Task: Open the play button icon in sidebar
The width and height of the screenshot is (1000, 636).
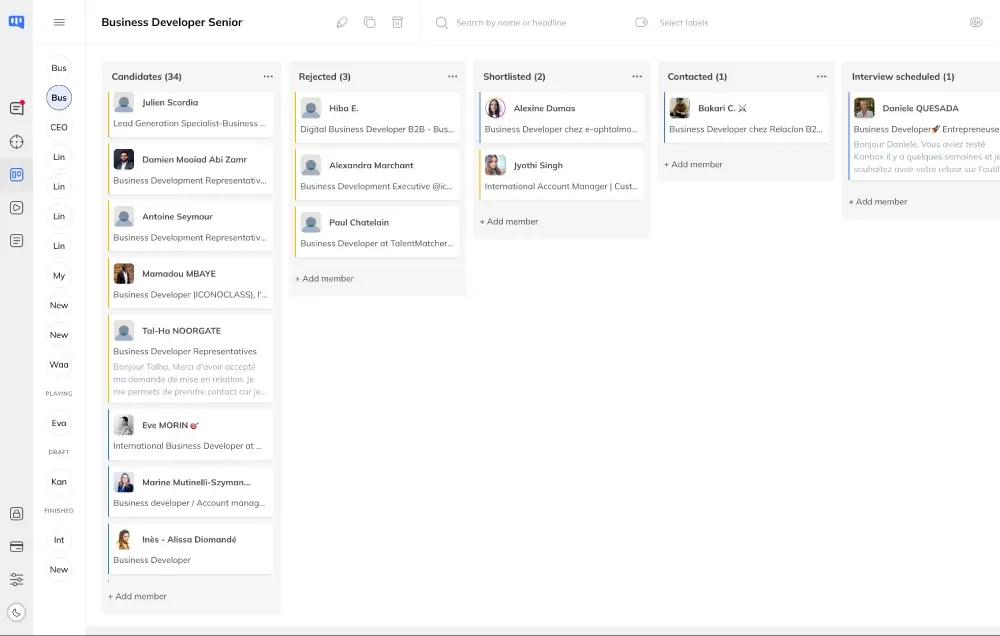Action: (17, 208)
